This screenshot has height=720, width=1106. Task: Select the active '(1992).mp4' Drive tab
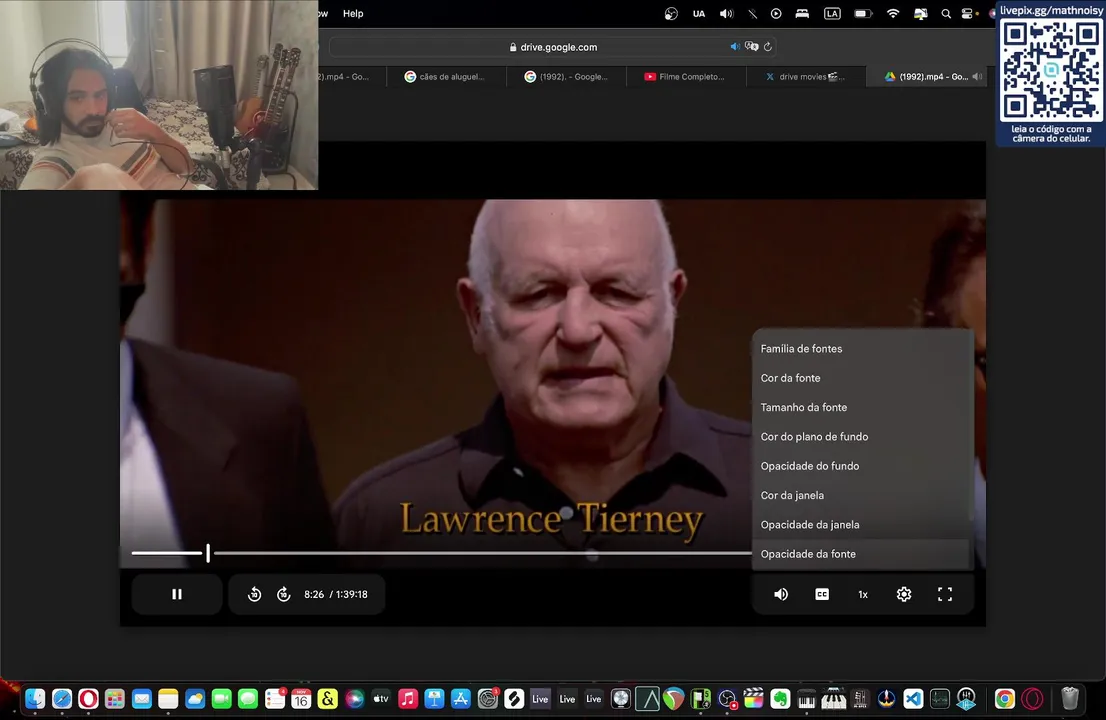(x=927, y=77)
